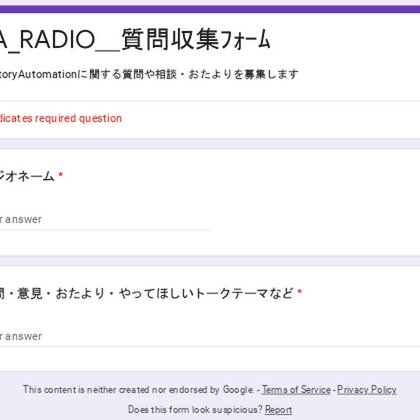
Task: Click the Report link for suspicious forms
Action: pos(278,410)
